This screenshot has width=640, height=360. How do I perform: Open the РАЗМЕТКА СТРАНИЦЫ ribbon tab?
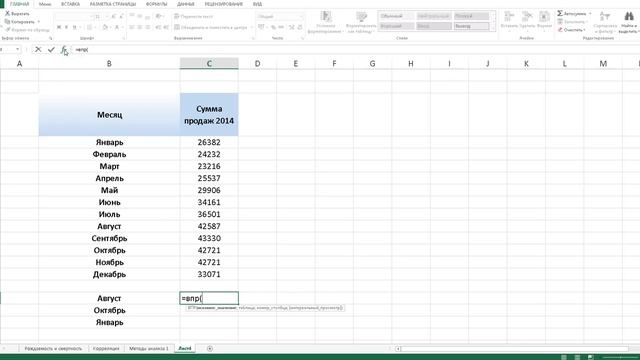[x=113, y=4]
